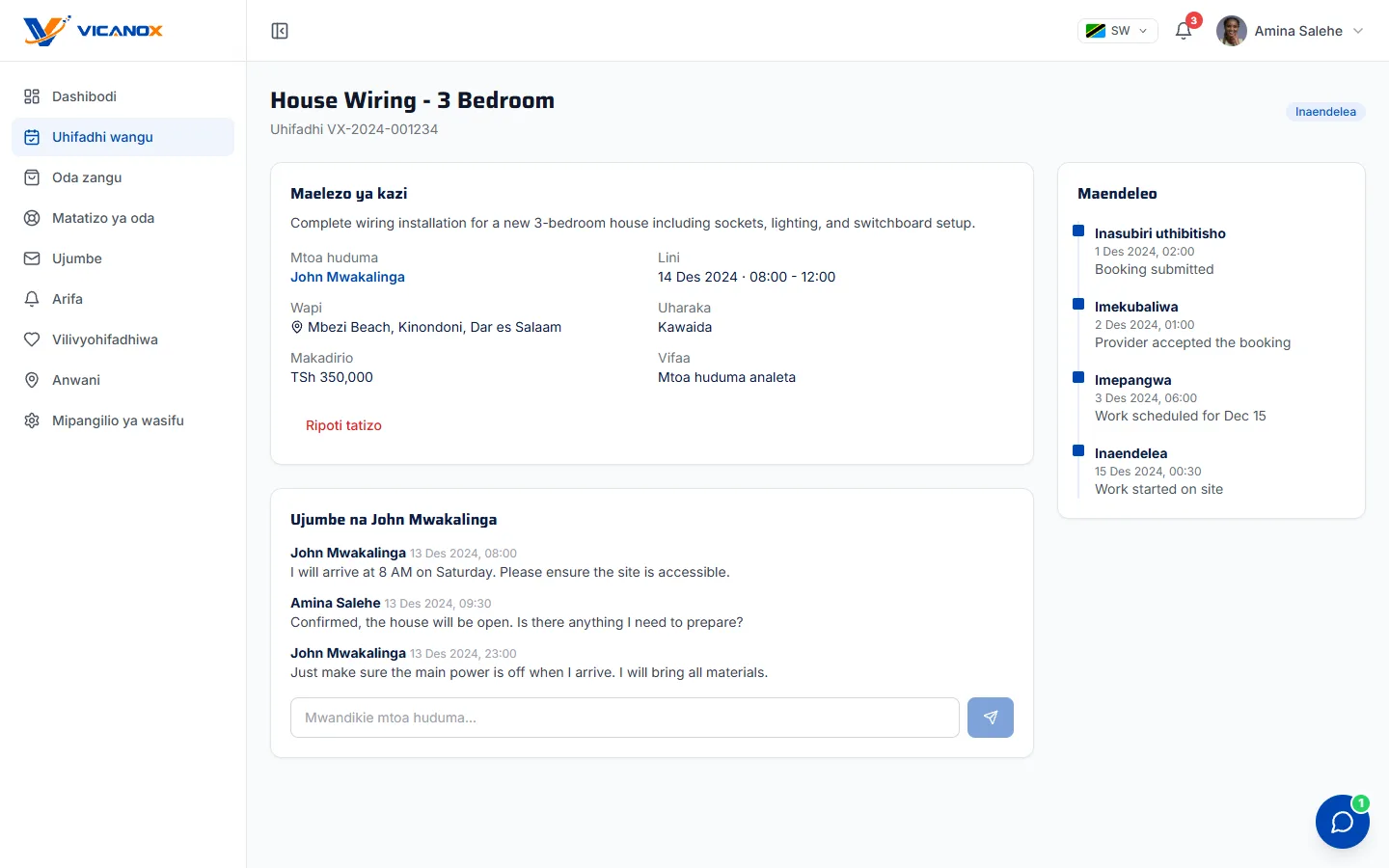
Task: Click the booking number VX-2024-001234
Action: 383,129
